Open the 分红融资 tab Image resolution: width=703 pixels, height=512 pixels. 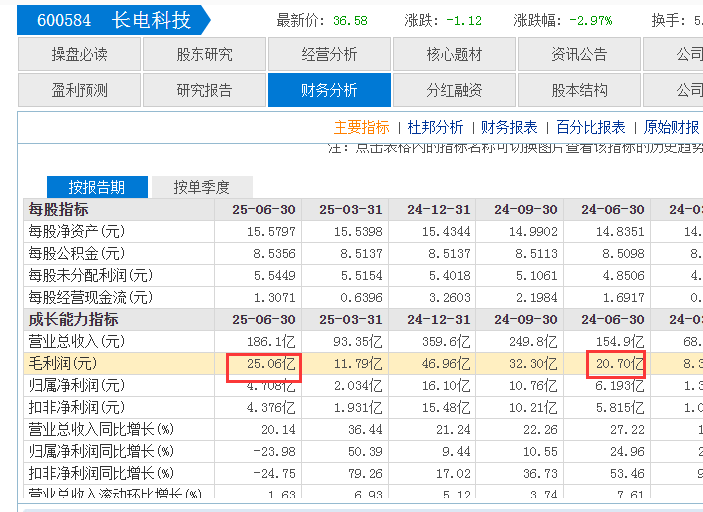click(x=454, y=90)
